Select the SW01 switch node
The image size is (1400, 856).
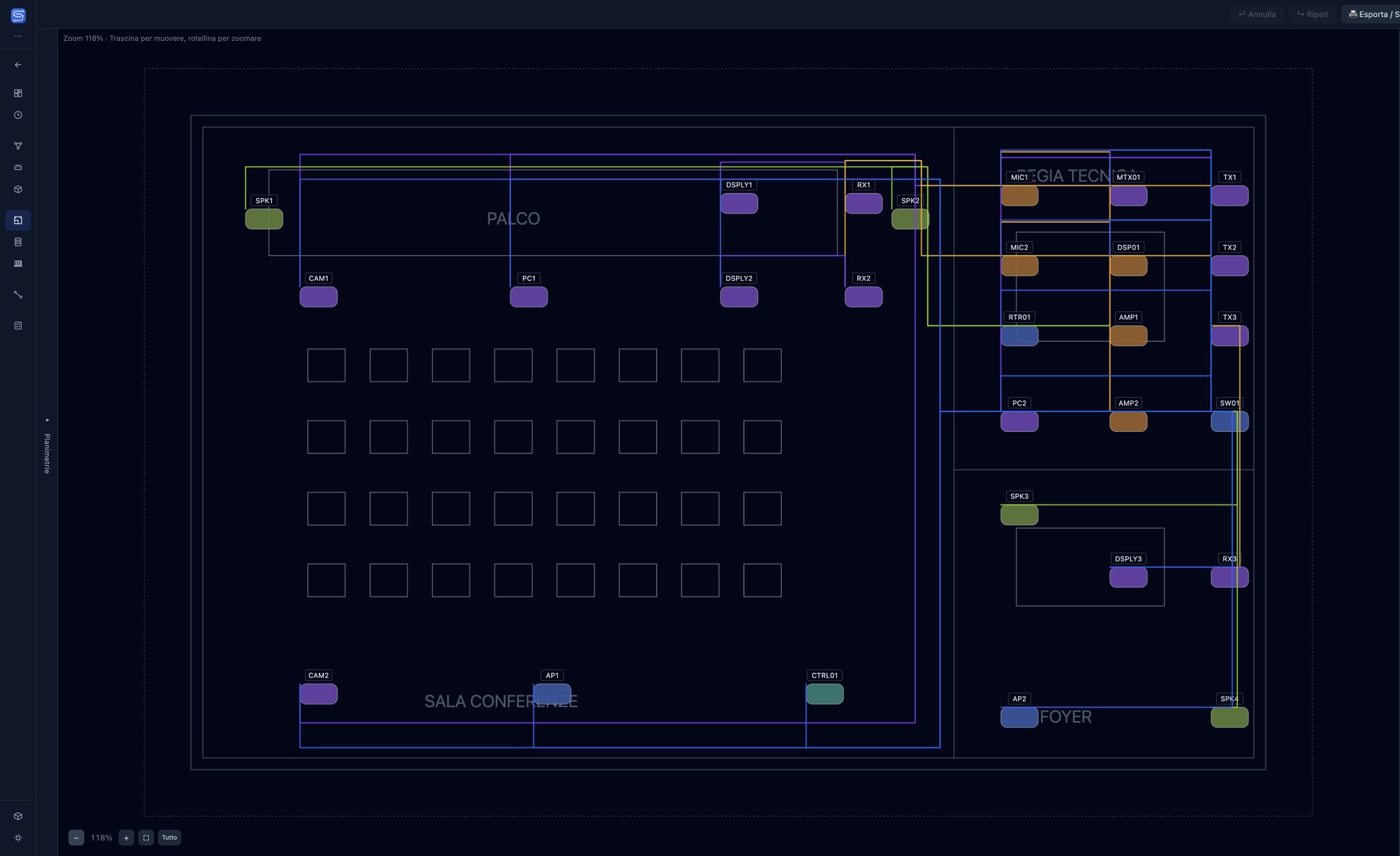coord(1229,421)
